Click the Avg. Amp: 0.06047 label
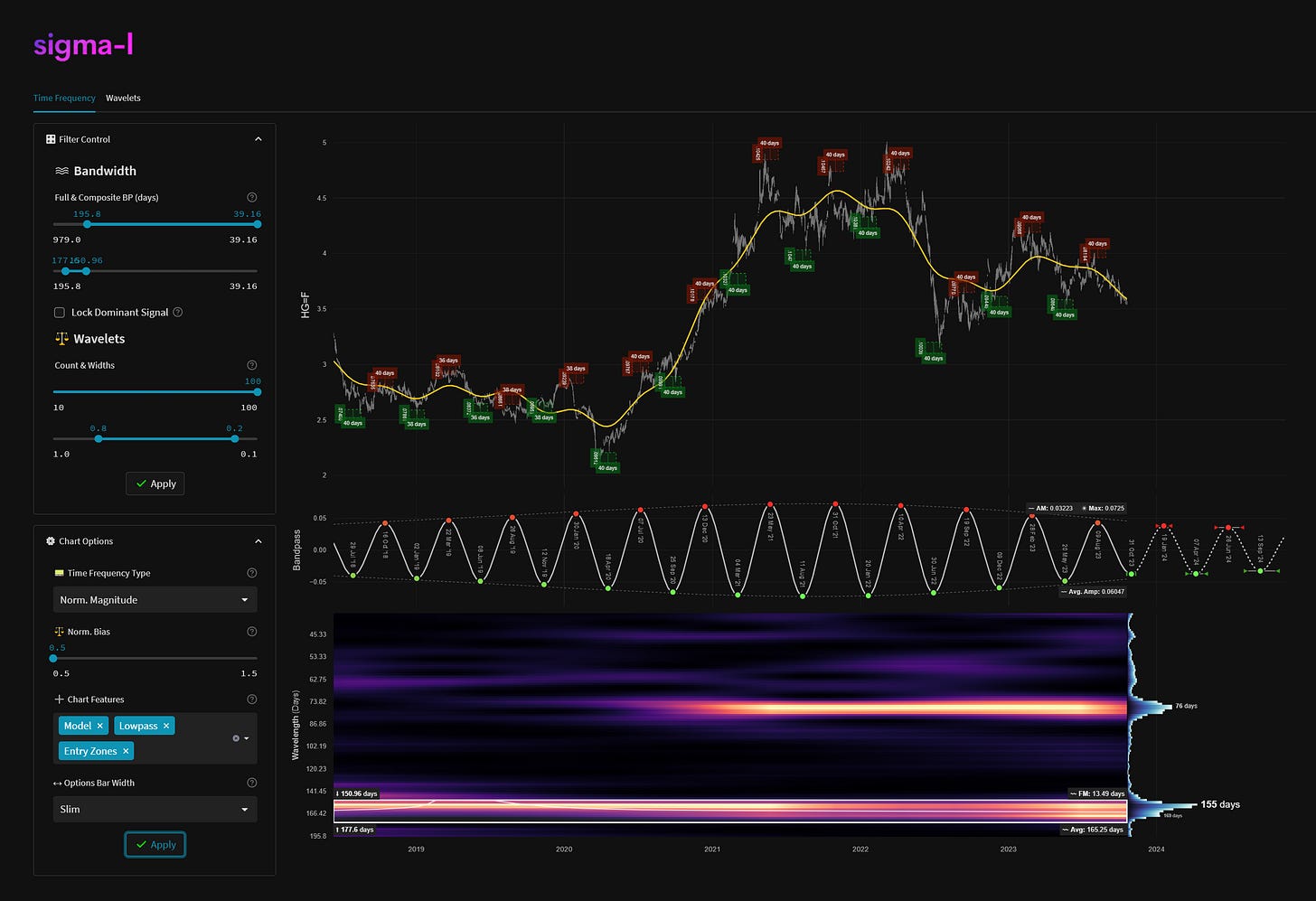1316x901 pixels. pyautogui.click(x=1092, y=591)
